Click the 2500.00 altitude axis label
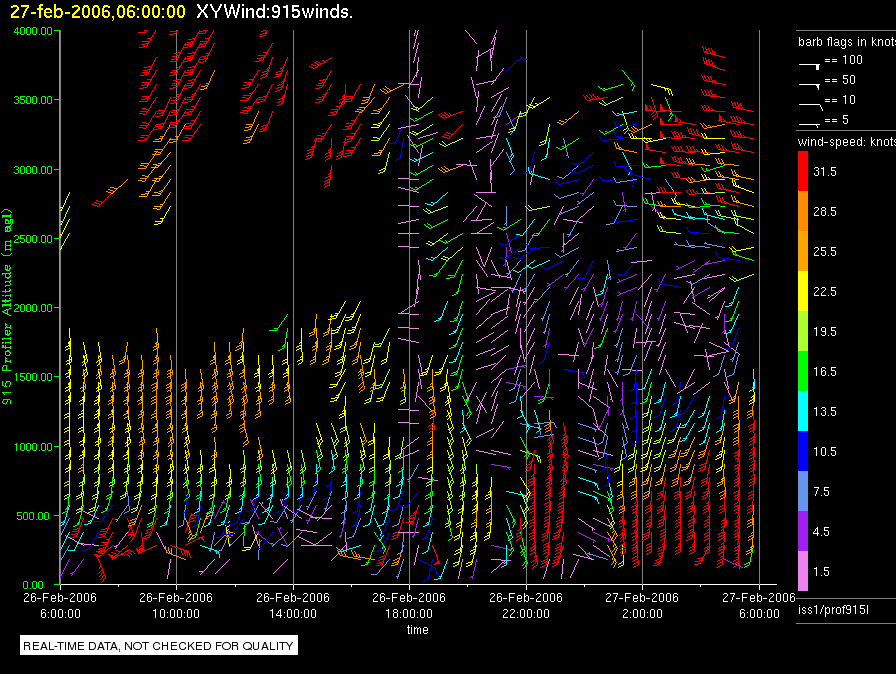This screenshot has width=896, height=674. (x=33, y=239)
